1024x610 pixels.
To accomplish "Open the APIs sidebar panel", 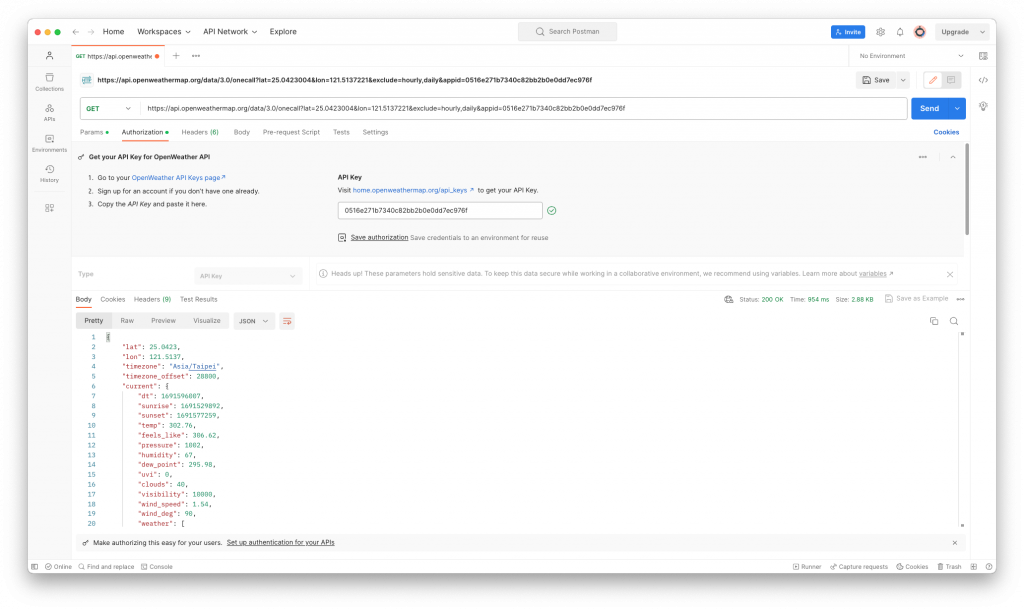I will click(x=50, y=112).
